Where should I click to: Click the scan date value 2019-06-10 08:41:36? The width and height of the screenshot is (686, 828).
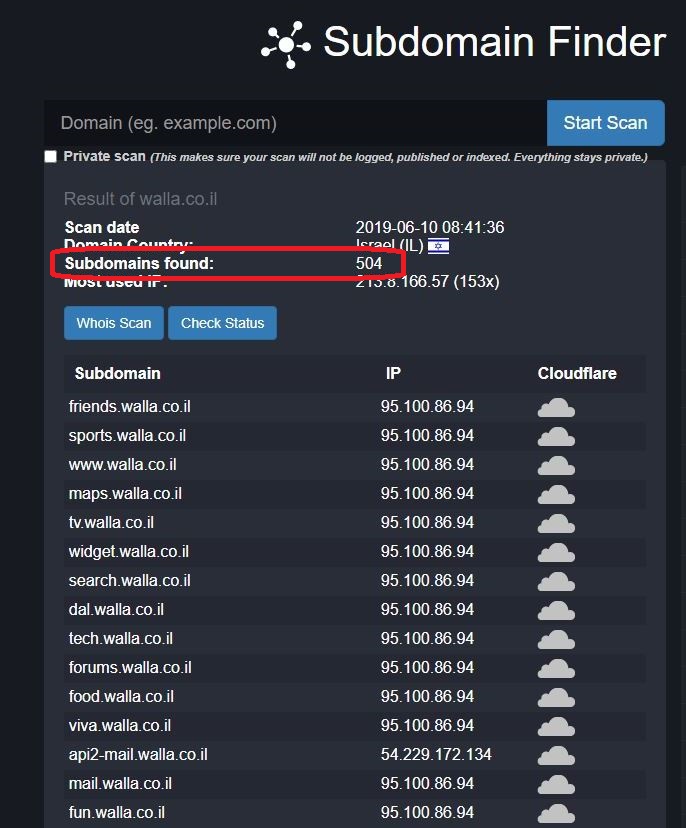(x=430, y=228)
